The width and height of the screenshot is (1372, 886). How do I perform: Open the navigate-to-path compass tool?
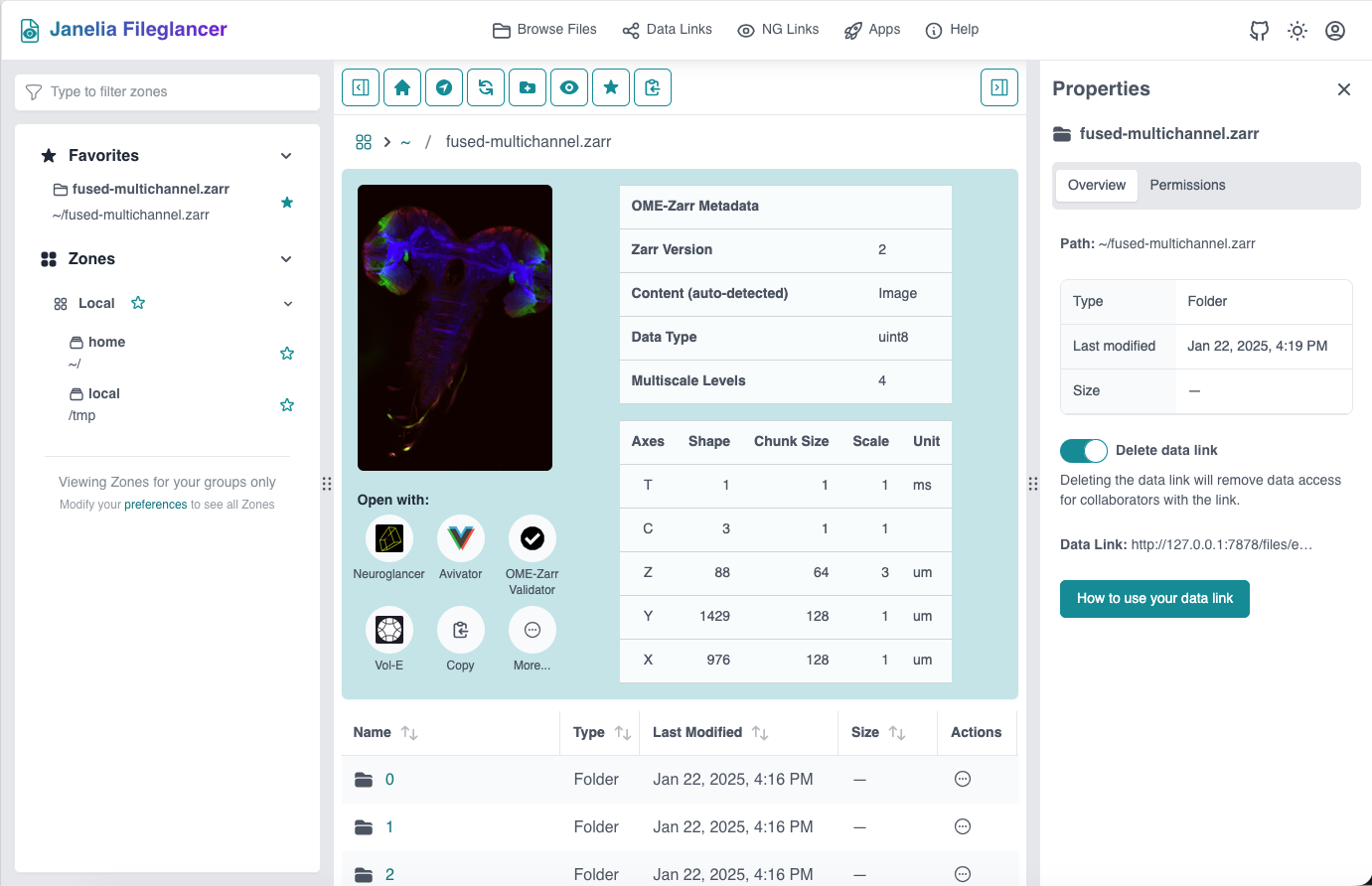click(x=444, y=87)
